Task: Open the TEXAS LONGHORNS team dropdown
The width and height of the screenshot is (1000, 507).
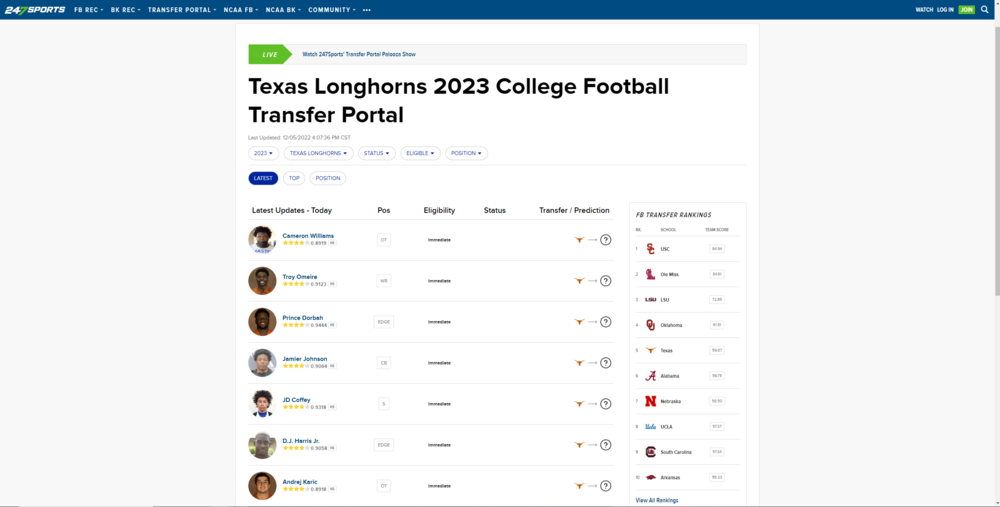Action: pos(318,153)
